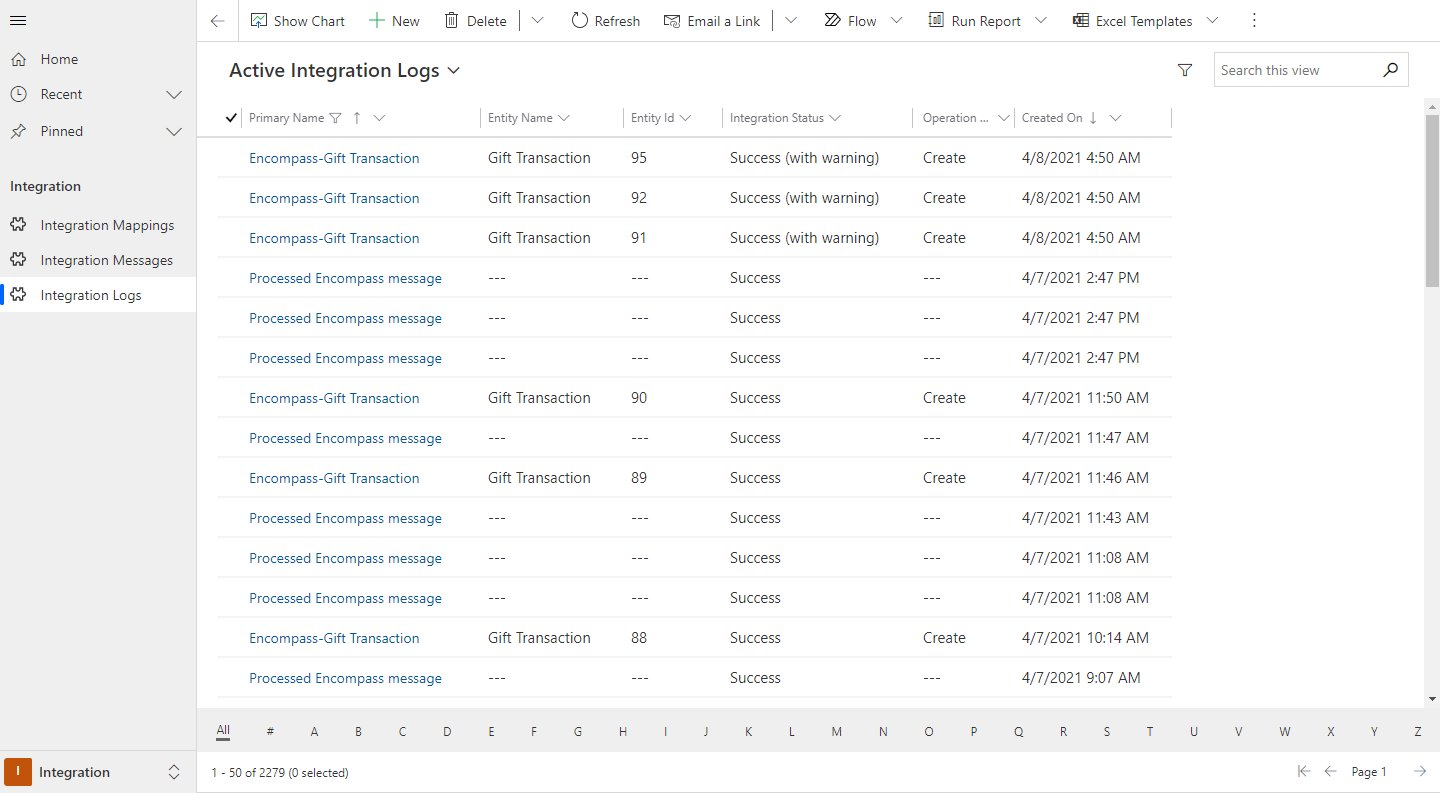This screenshot has width=1440, height=793.
Task: Open the more commands ellipsis
Action: click(x=1254, y=21)
